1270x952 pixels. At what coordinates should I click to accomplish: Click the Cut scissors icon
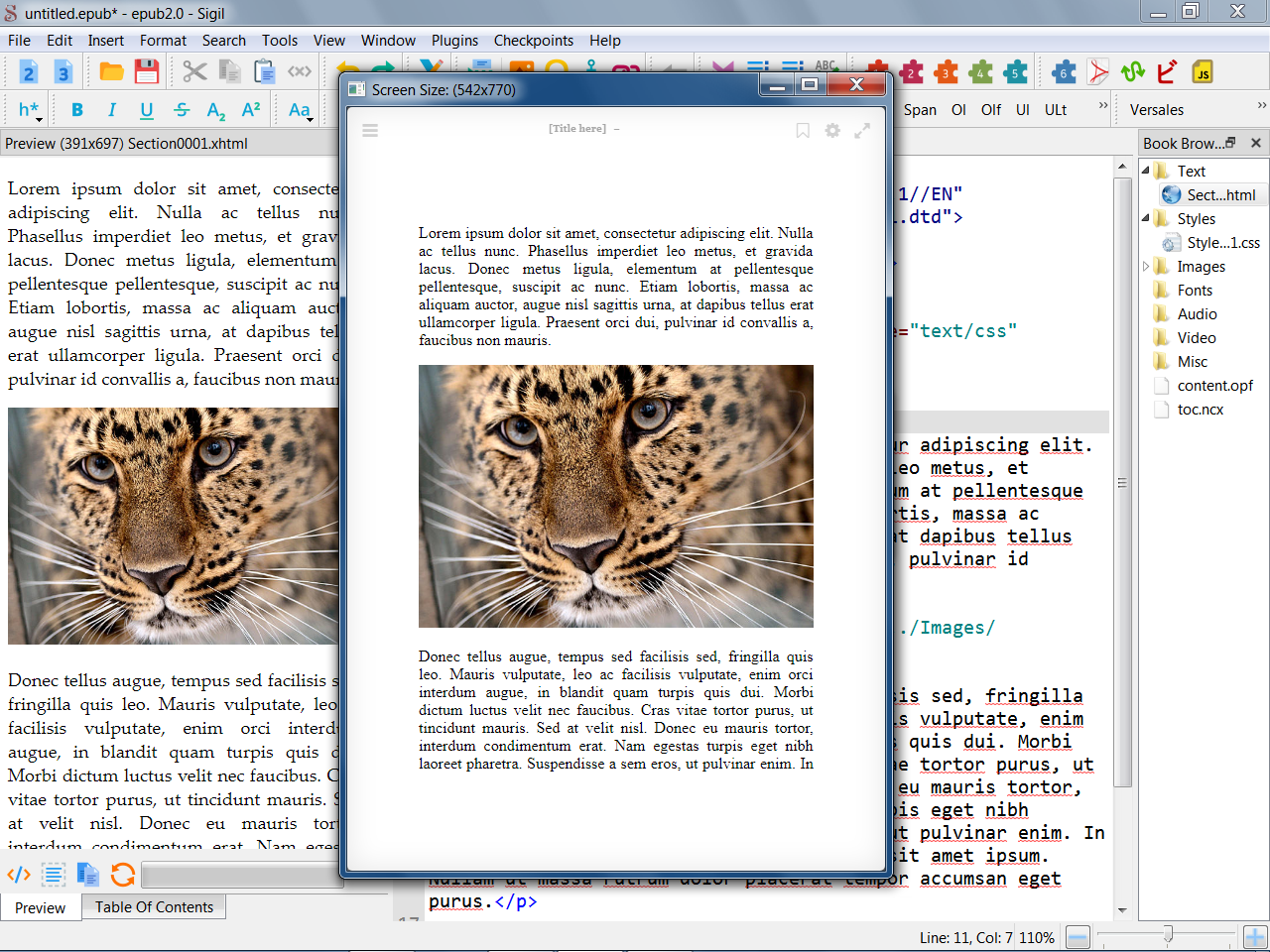tap(194, 71)
